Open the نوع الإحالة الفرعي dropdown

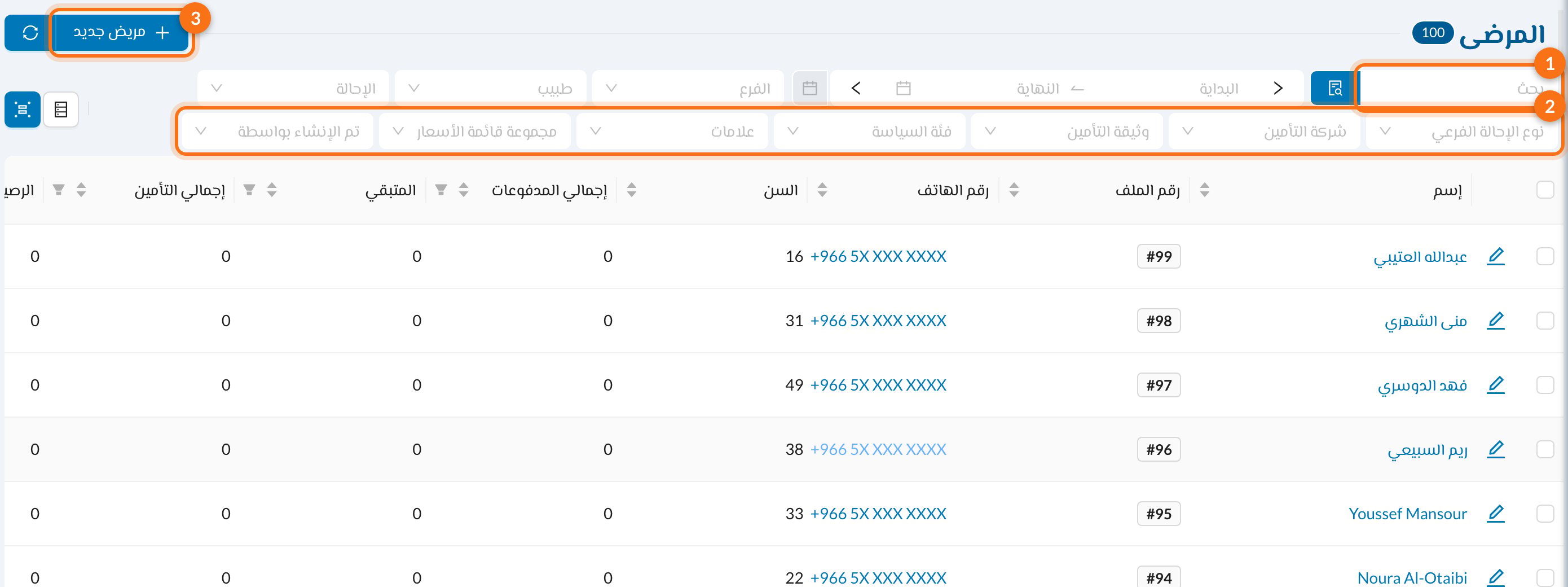1461,132
